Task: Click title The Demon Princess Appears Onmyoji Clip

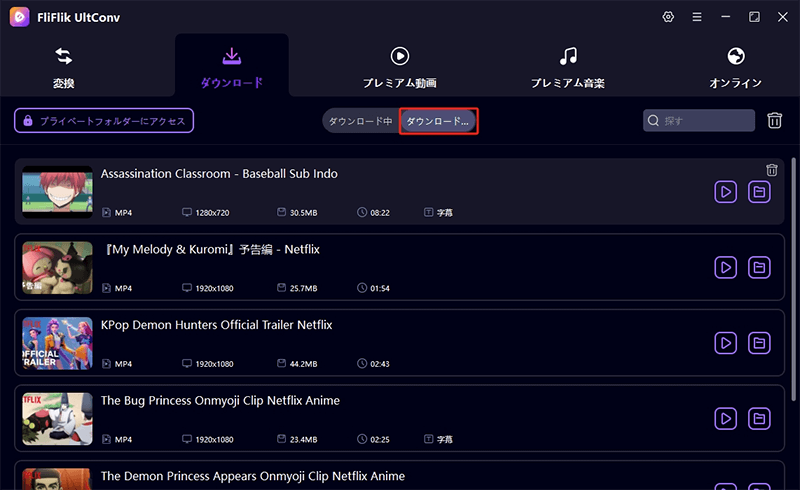Action: [x=253, y=476]
